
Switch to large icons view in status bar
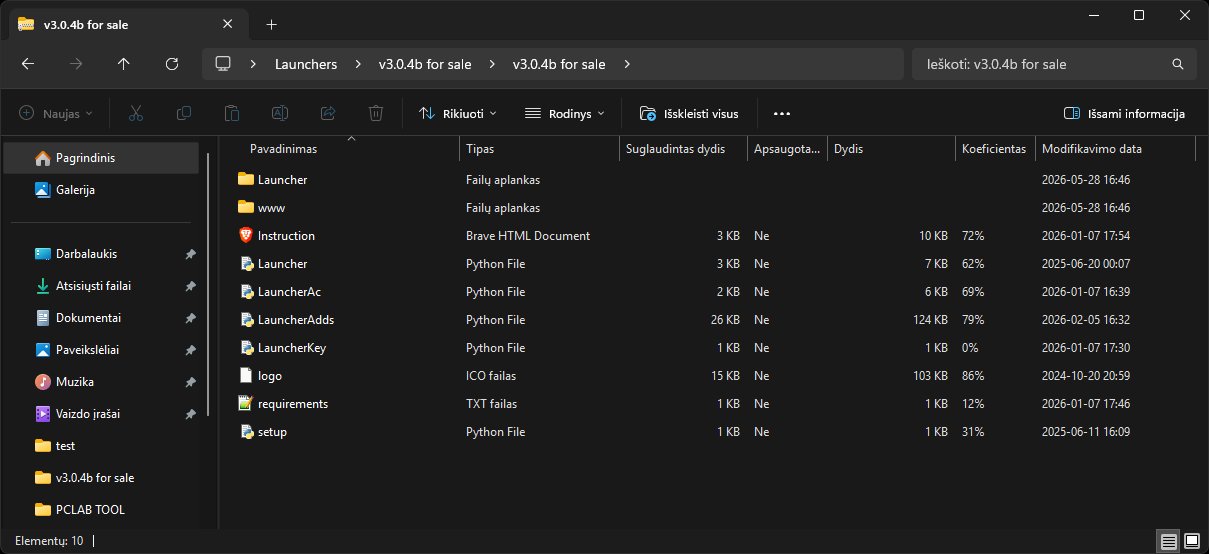[x=1192, y=541]
